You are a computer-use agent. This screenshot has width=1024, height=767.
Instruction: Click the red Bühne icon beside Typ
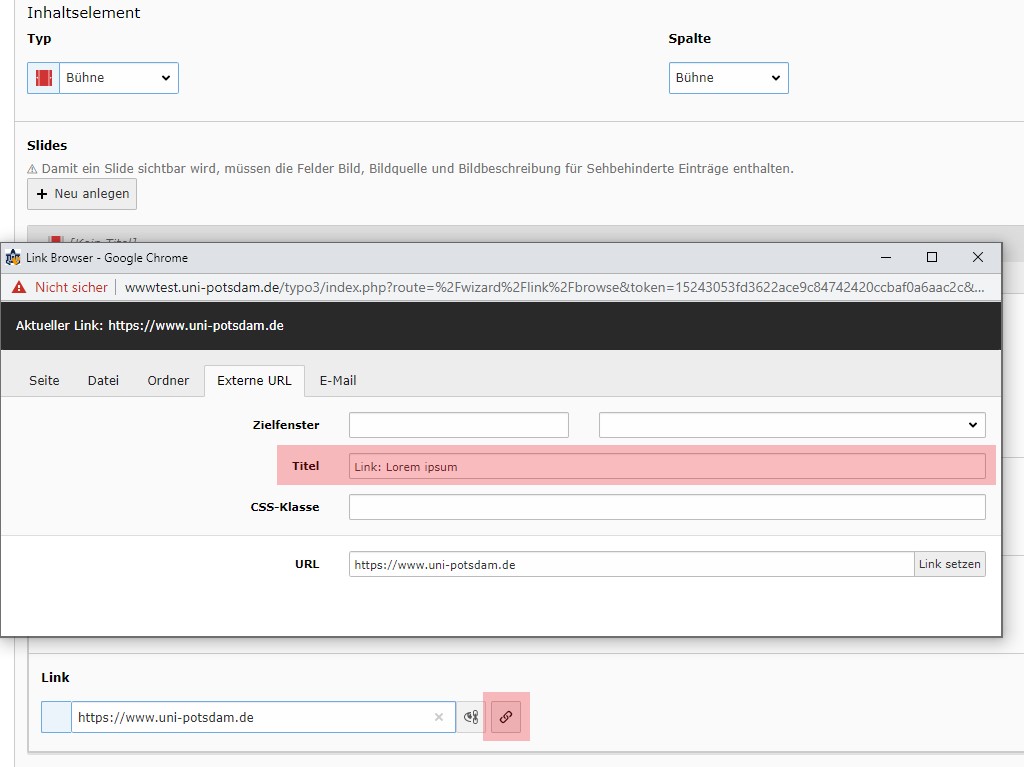click(43, 78)
